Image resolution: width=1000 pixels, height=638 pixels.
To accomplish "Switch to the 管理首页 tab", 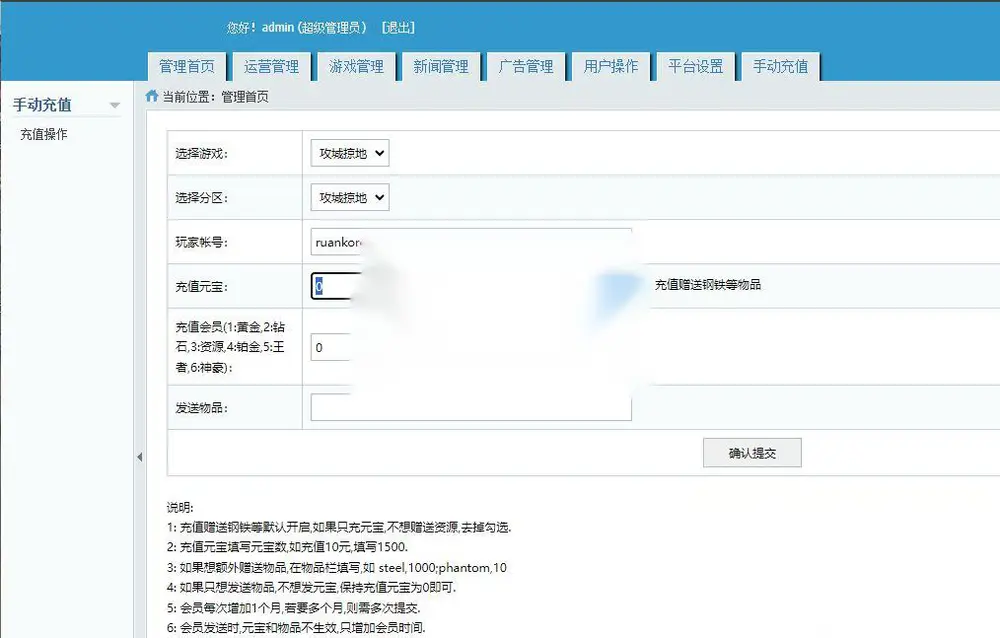I will pyautogui.click(x=187, y=66).
